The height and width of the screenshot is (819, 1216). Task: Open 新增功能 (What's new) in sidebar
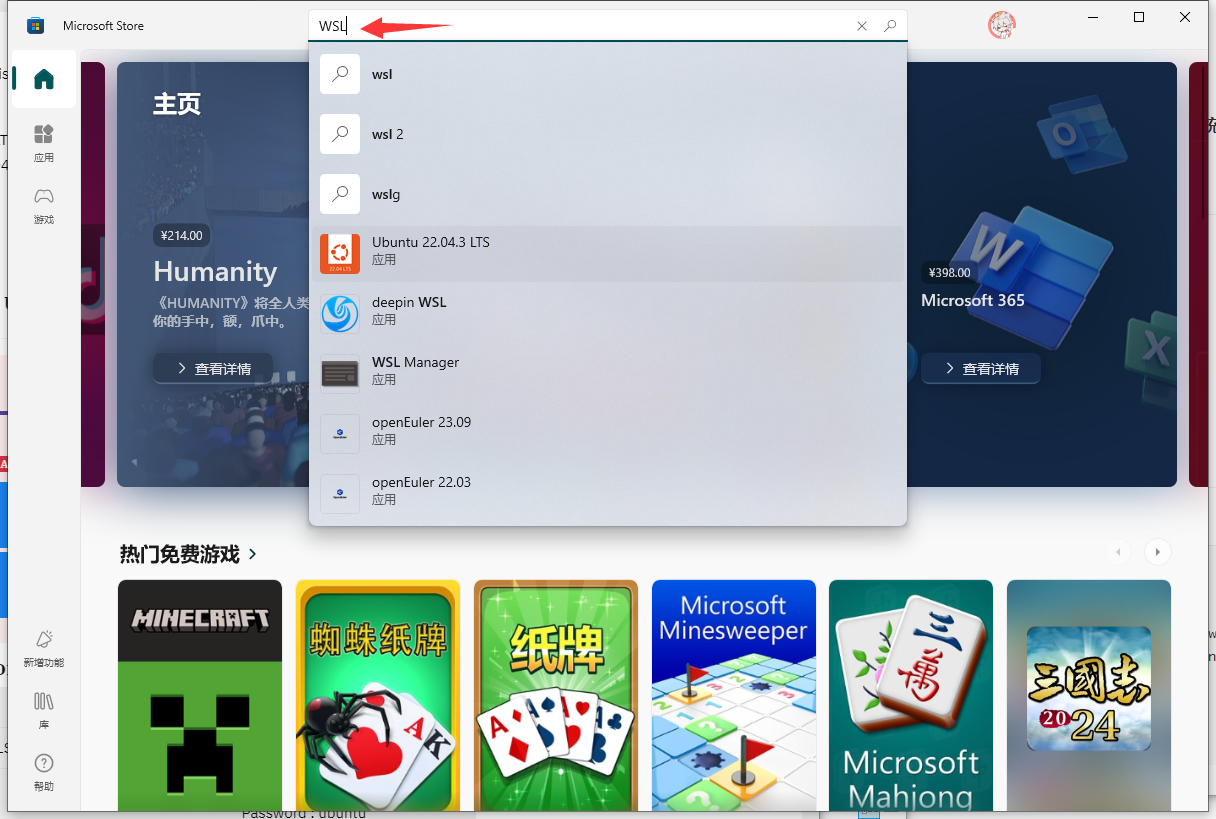click(44, 648)
